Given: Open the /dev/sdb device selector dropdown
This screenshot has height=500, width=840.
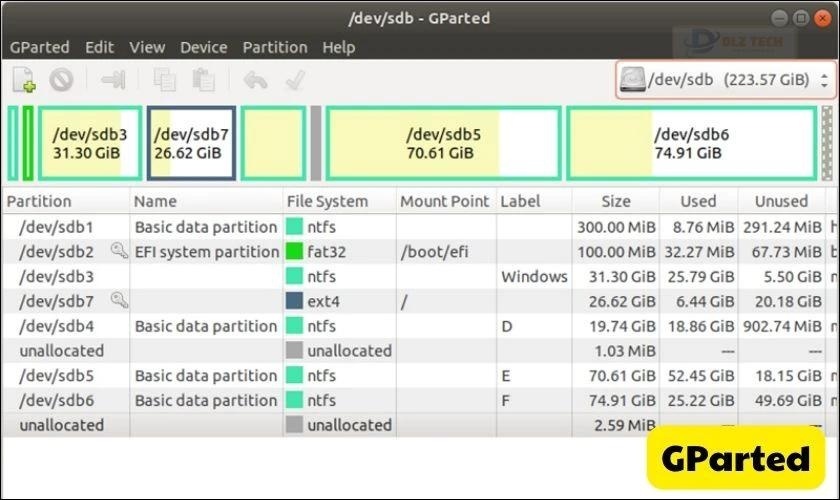Looking at the screenshot, I should pos(725,80).
